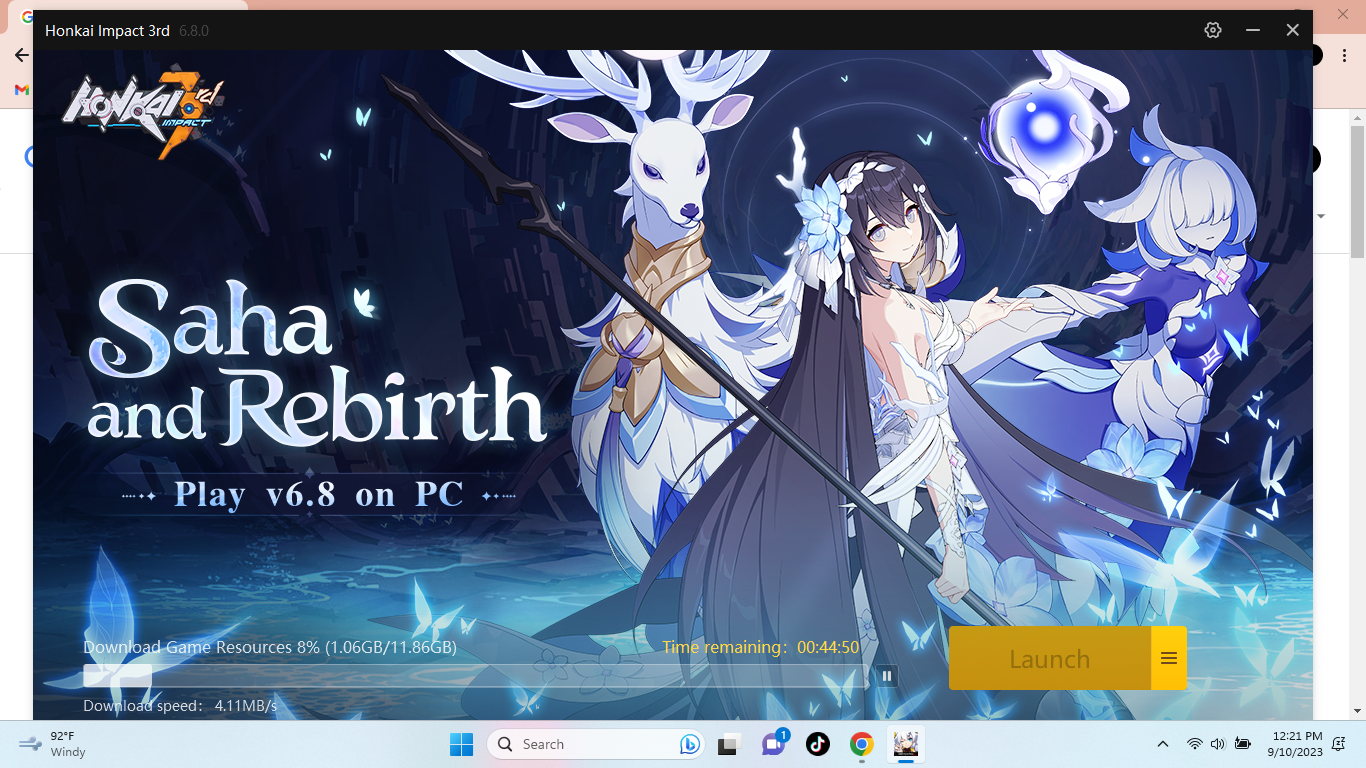
Task: Click the volume speaker icon
Action: pyautogui.click(x=1217, y=744)
